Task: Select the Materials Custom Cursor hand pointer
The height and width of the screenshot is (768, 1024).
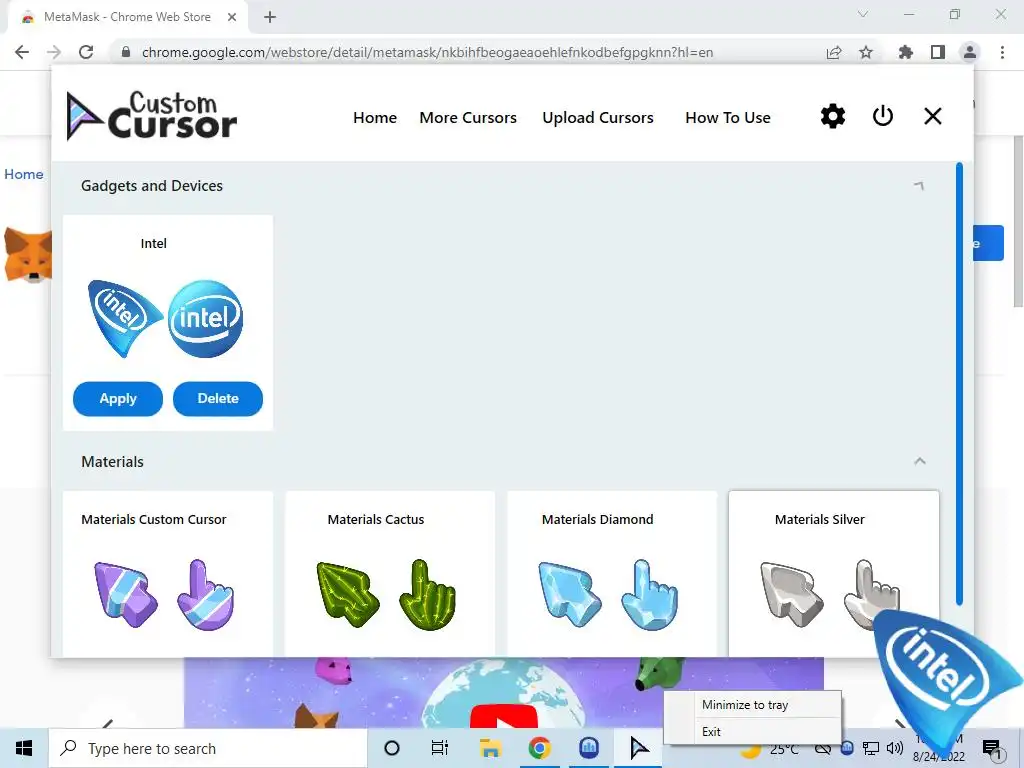Action: click(x=205, y=594)
